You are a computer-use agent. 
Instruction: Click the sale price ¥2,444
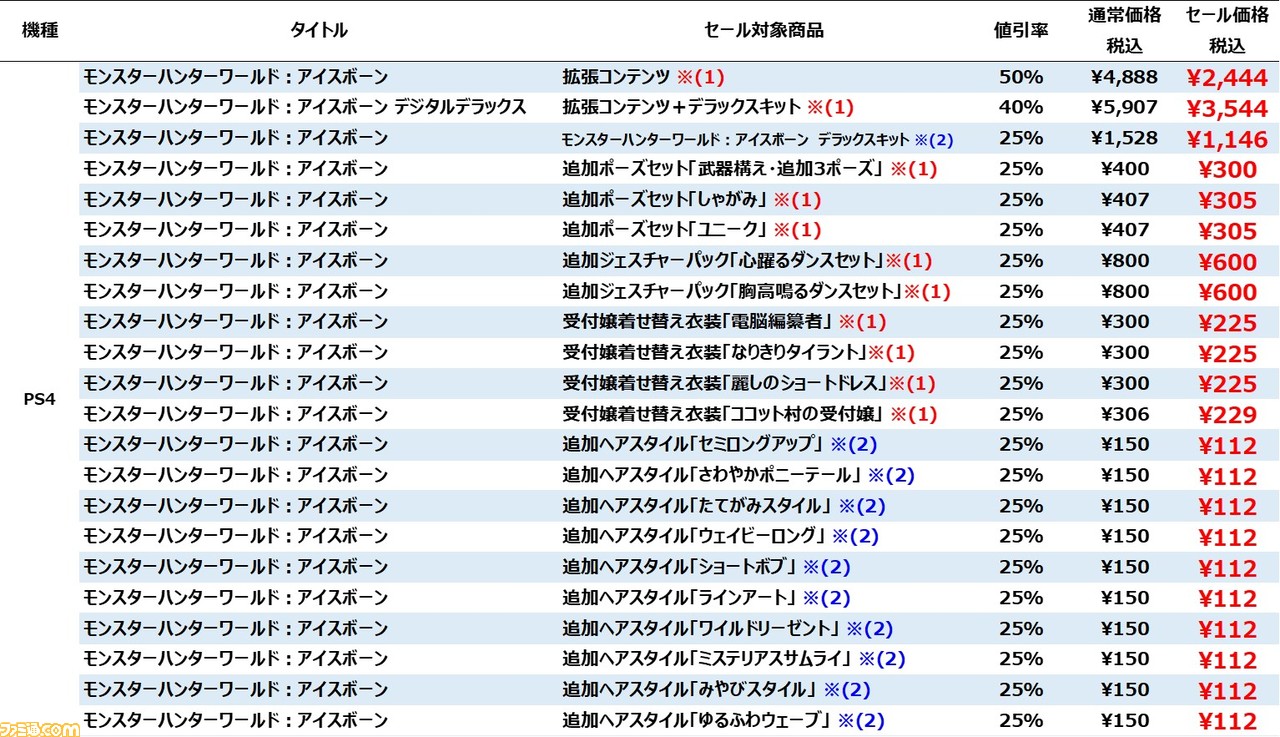pos(1227,78)
